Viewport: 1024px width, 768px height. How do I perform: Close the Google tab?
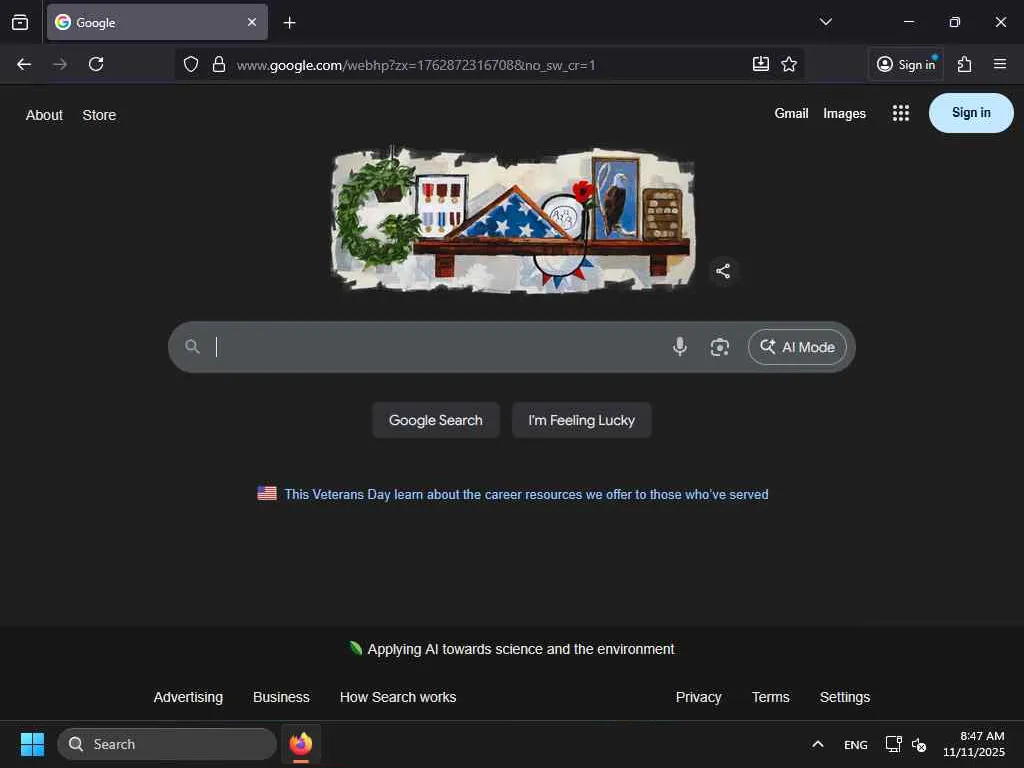click(x=252, y=22)
